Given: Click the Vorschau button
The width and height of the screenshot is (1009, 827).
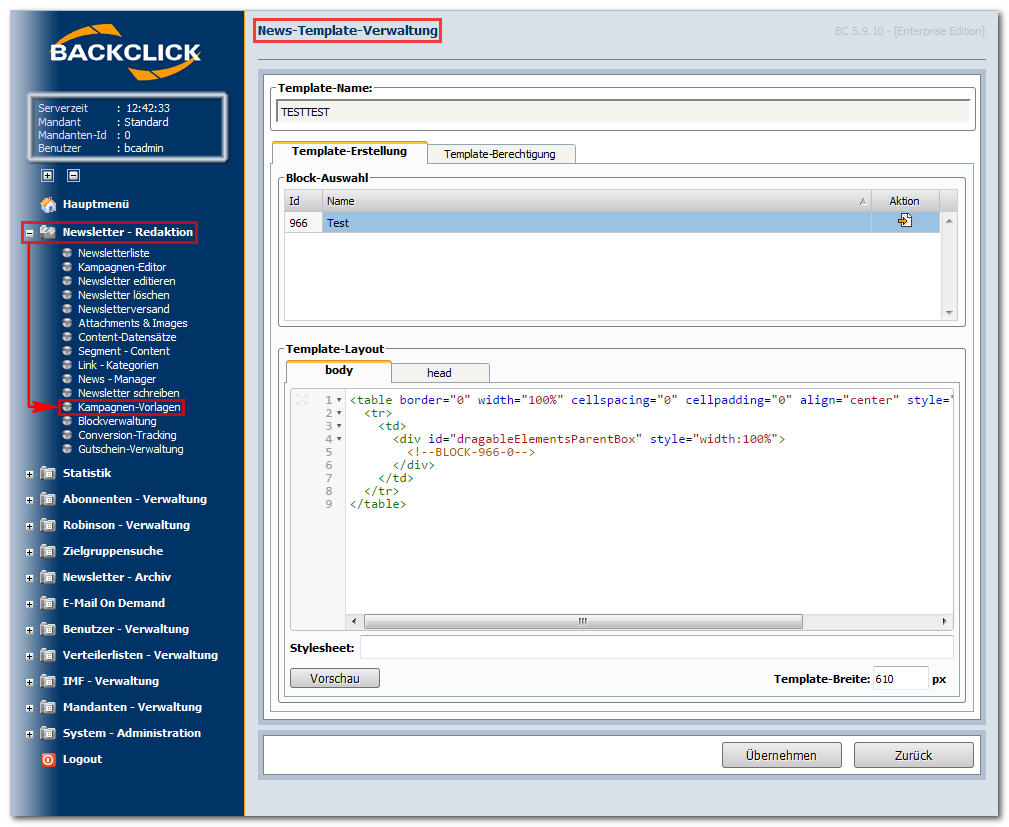Looking at the screenshot, I should (x=335, y=678).
